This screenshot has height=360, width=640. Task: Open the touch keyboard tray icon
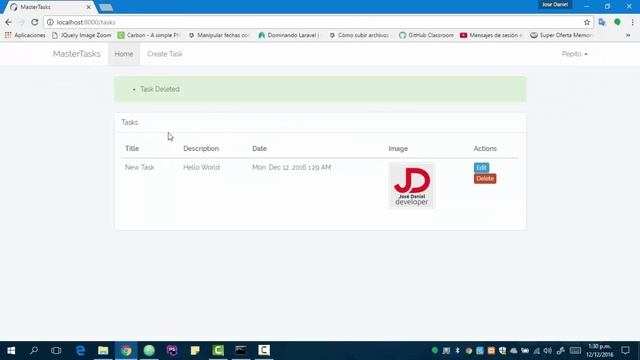point(576,351)
